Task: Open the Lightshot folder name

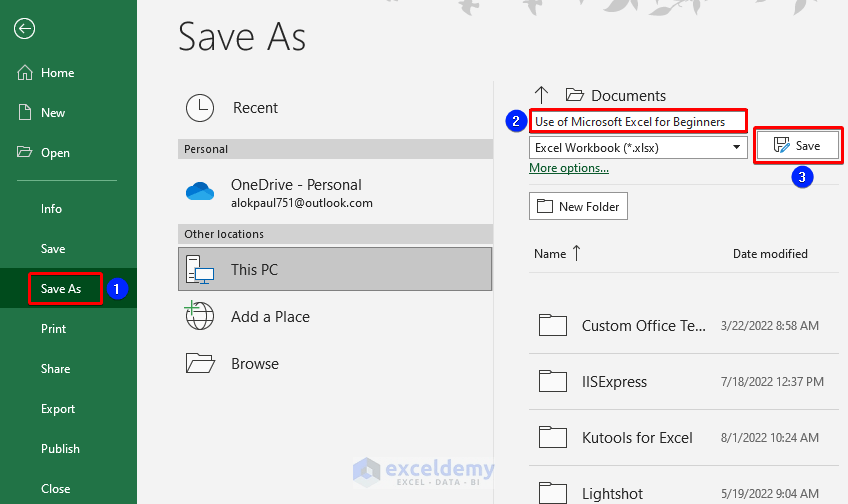Action: click(x=612, y=494)
